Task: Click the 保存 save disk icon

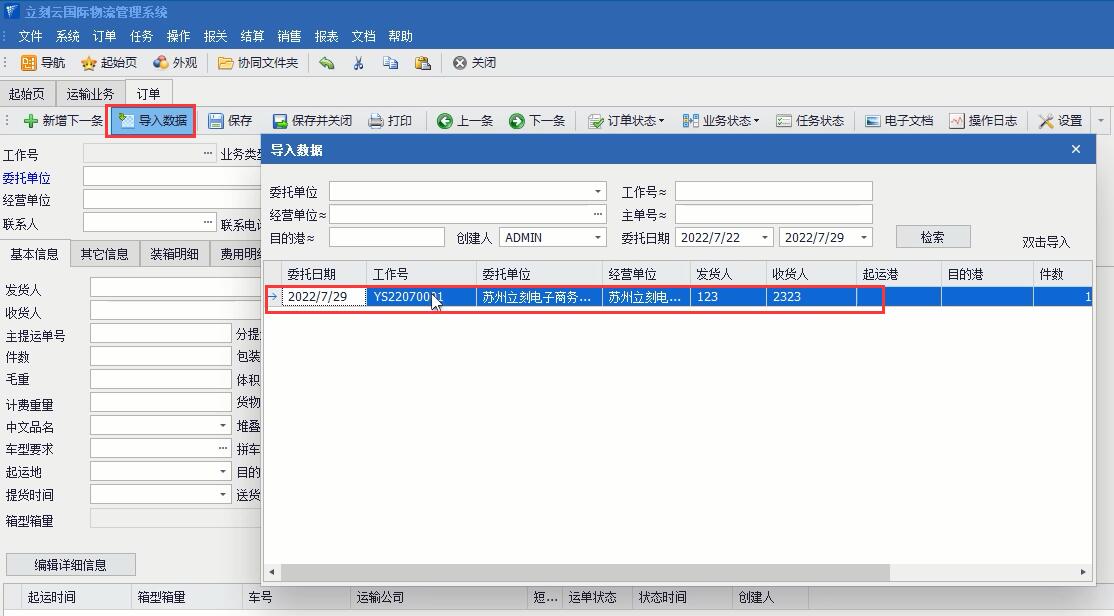Action: 217,121
